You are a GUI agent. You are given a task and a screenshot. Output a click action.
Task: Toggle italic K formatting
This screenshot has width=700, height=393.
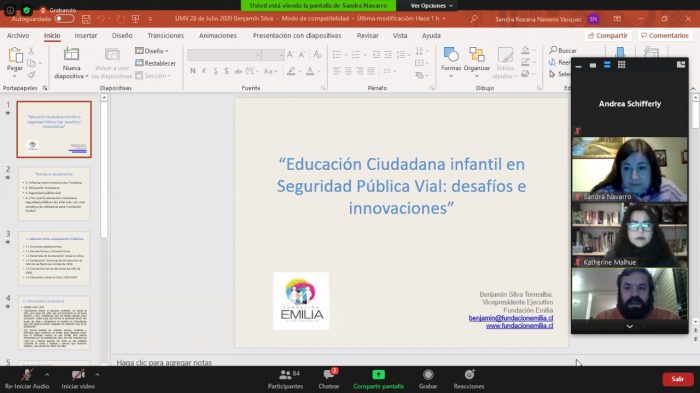pyautogui.click(x=204, y=71)
